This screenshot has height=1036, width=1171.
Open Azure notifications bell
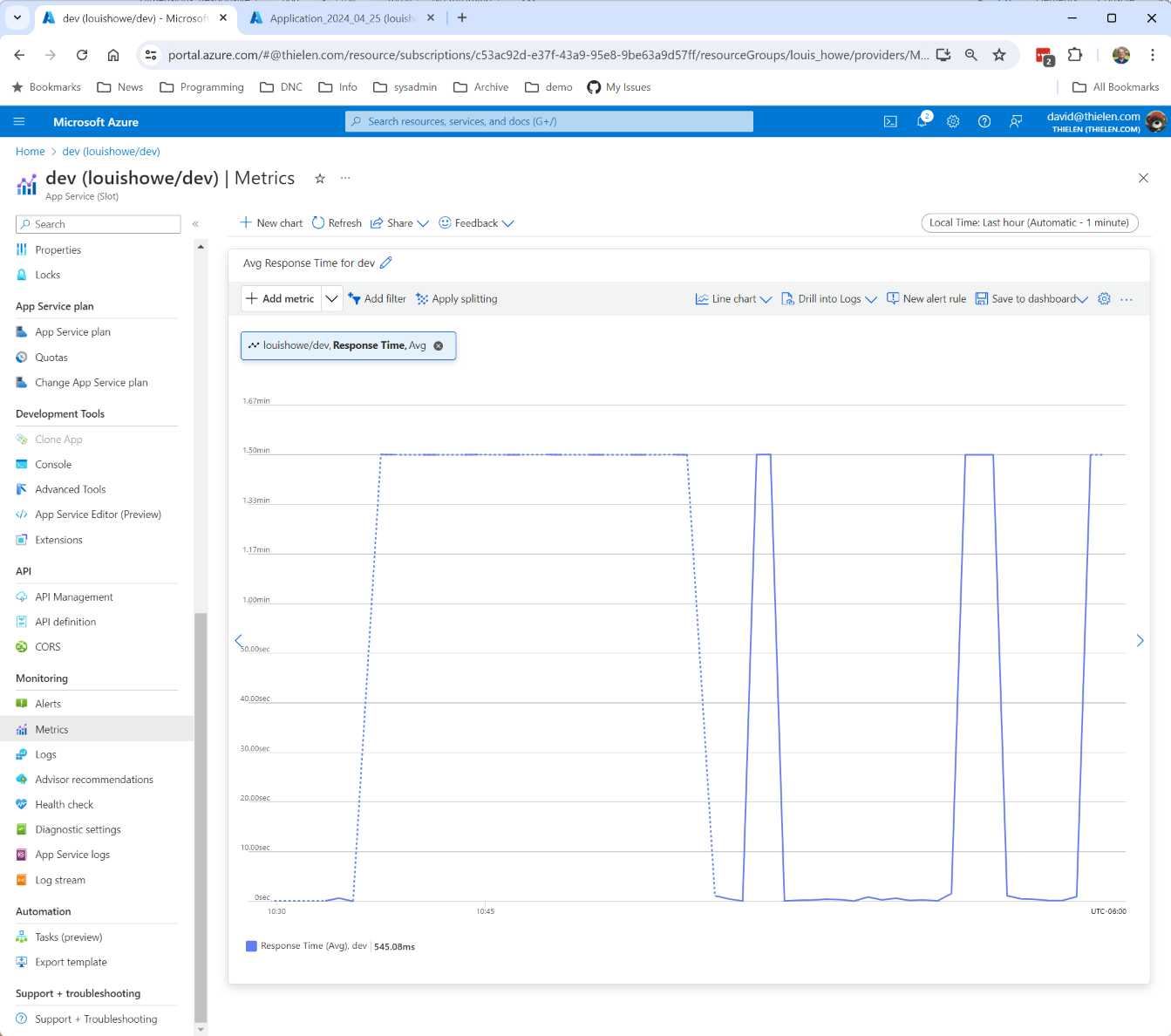pos(922,121)
